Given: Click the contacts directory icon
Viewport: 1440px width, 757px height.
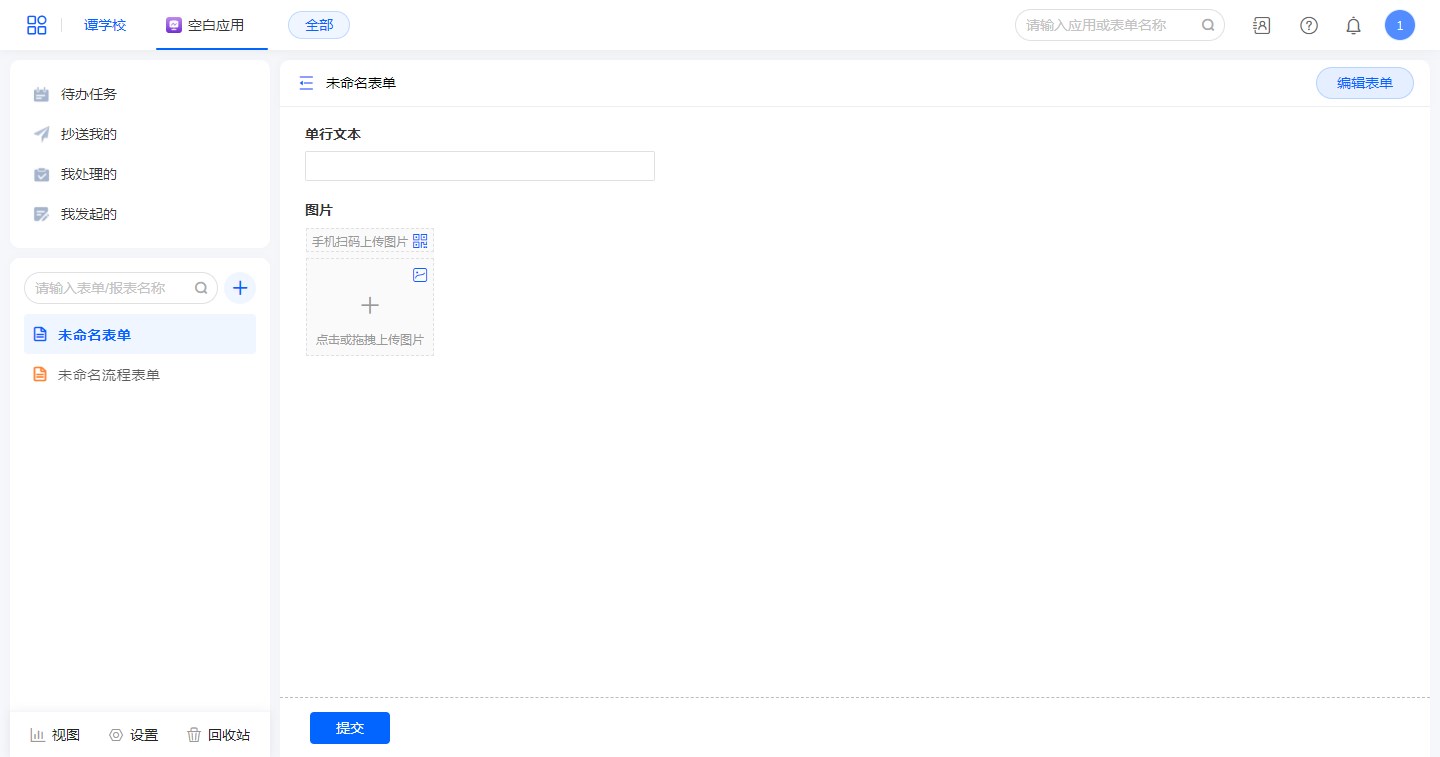Looking at the screenshot, I should [x=1262, y=26].
